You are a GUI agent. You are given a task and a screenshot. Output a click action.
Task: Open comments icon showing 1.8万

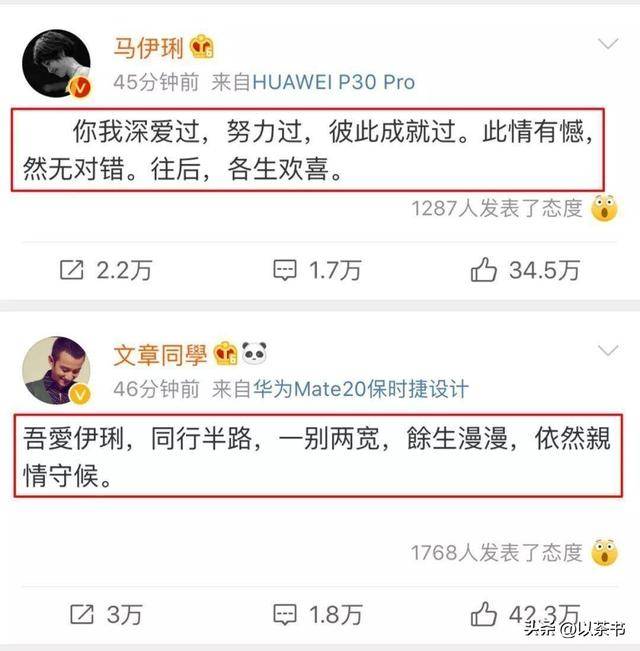285,614
